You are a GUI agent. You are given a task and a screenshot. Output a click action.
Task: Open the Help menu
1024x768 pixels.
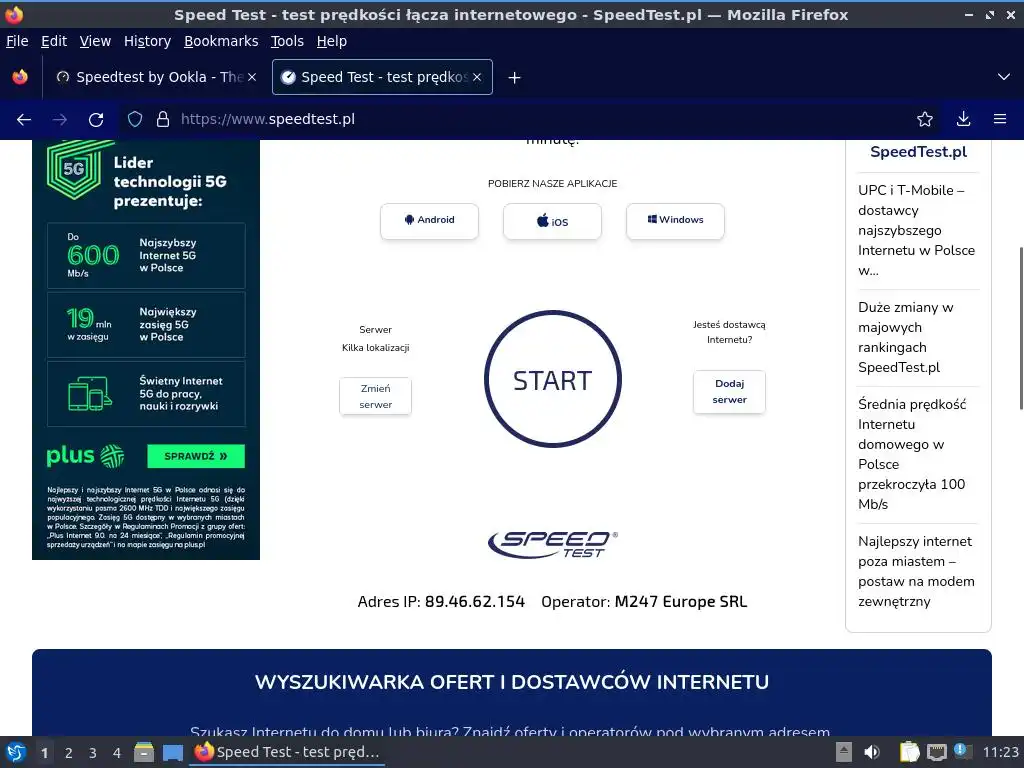(x=332, y=41)
